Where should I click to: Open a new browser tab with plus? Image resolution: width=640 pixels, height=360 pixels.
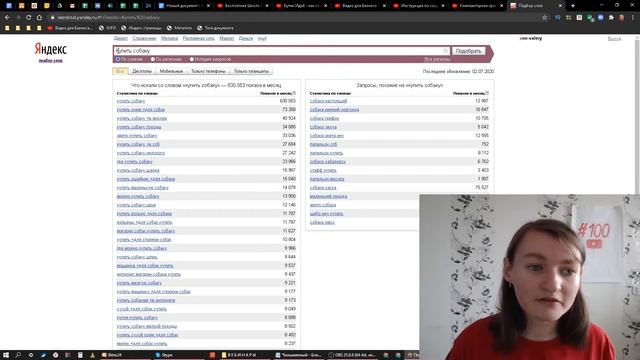click(573, 6)
